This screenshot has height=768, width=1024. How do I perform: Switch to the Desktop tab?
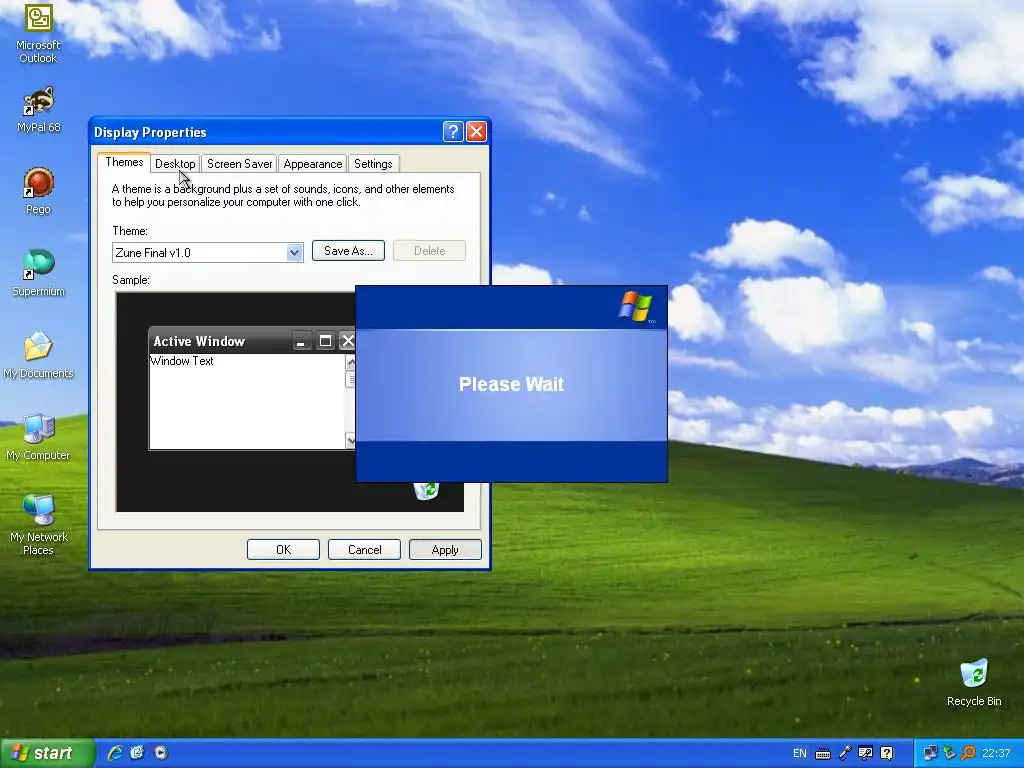(x=175, y=164)
